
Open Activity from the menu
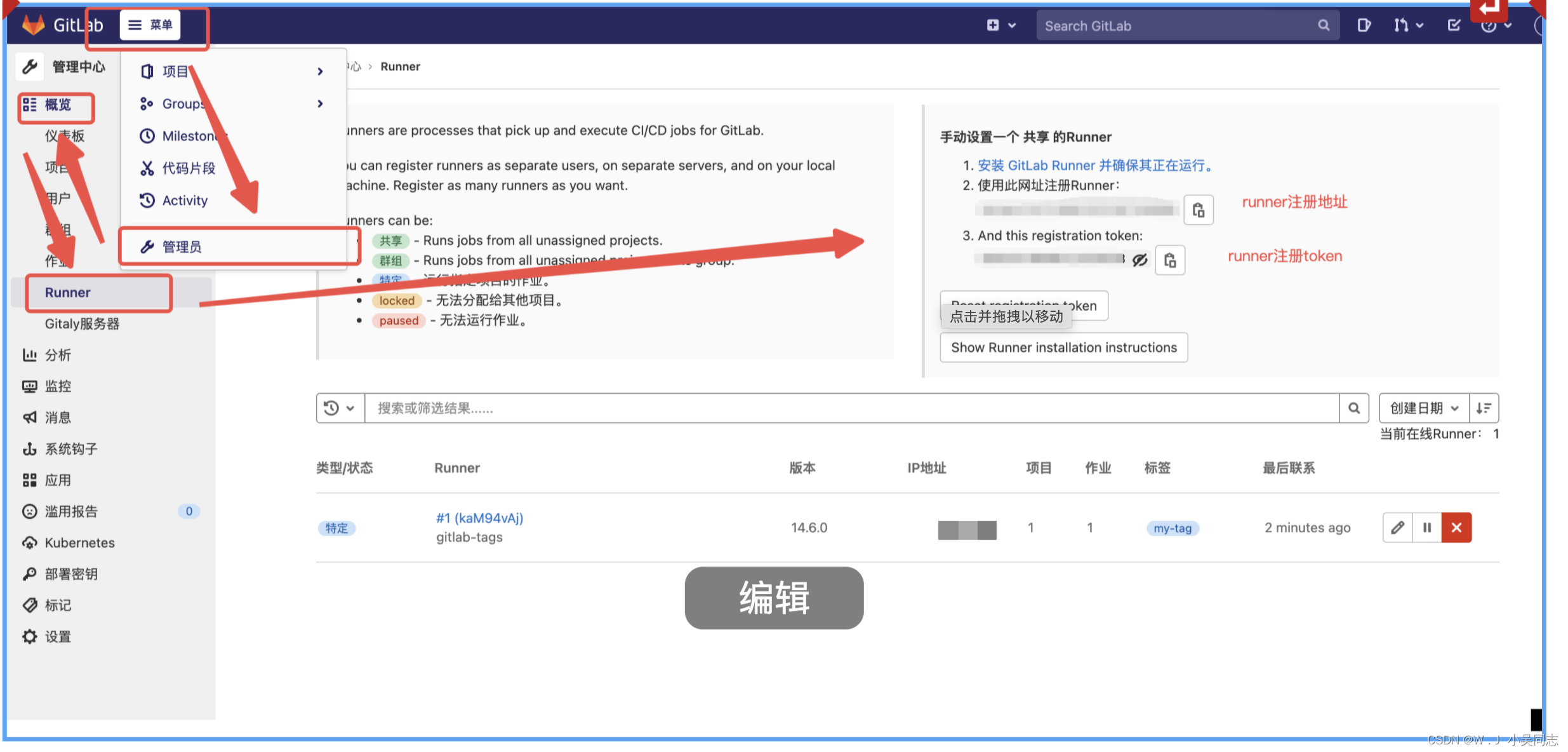click(185, 201)
